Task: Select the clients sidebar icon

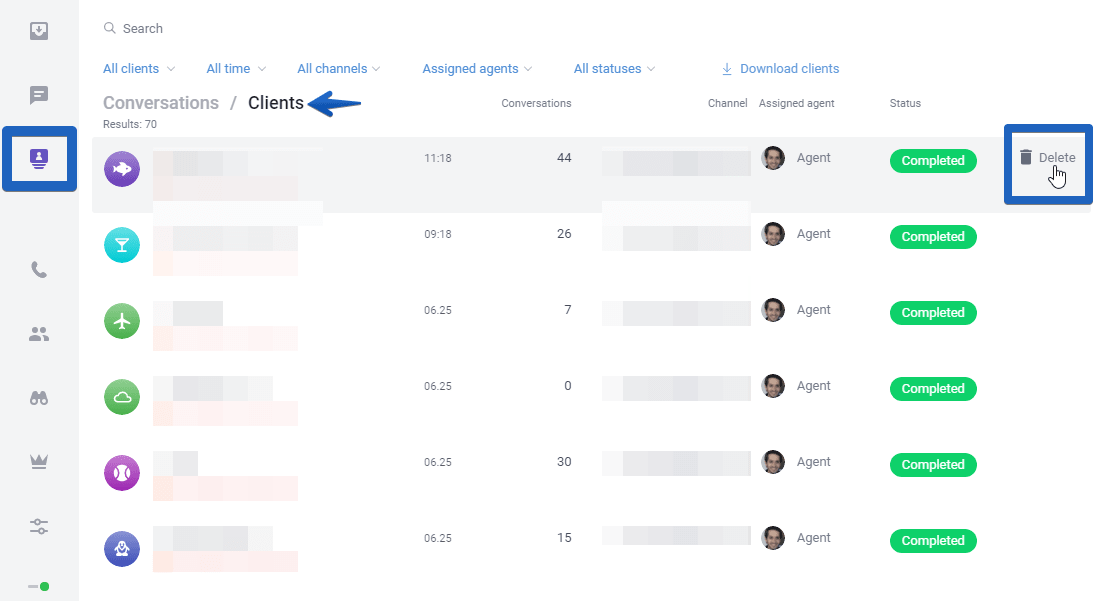Action: [39, 159]
